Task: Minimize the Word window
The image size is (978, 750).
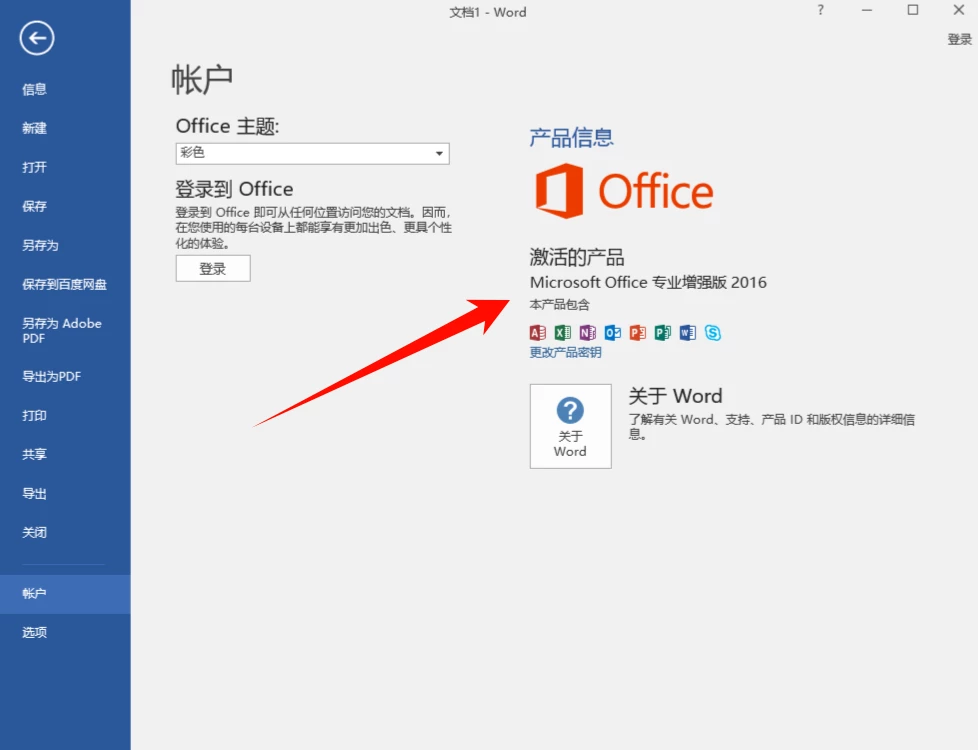Action: (x=866, y=10)
